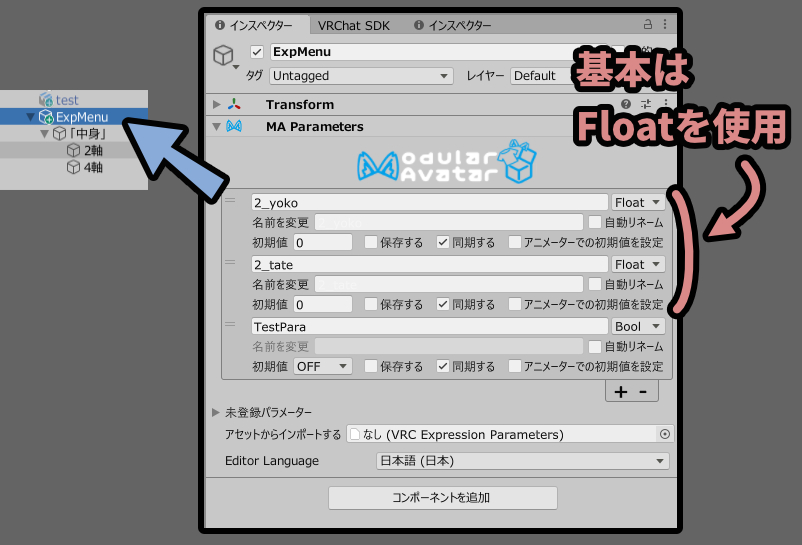Viewport: 802px width, 545px height.
Task: Click the lock icon on the inspector panel
Action: [x=648, y=24]
